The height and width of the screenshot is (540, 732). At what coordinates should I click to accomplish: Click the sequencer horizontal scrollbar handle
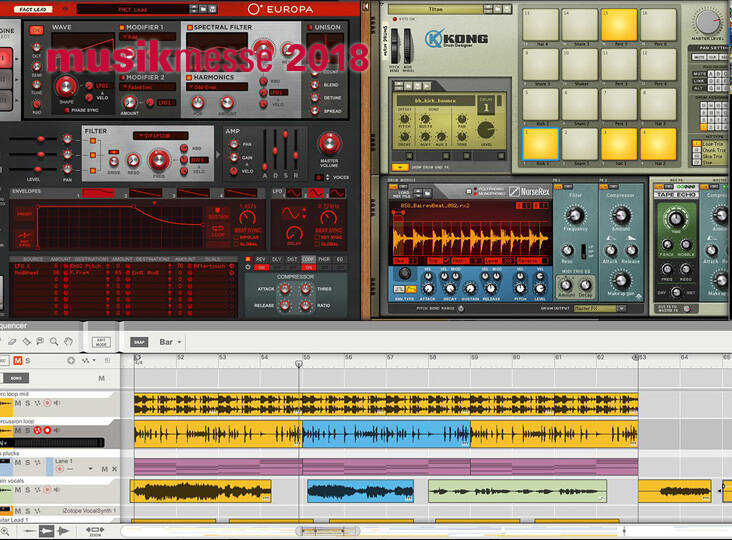tap(328, 531)
